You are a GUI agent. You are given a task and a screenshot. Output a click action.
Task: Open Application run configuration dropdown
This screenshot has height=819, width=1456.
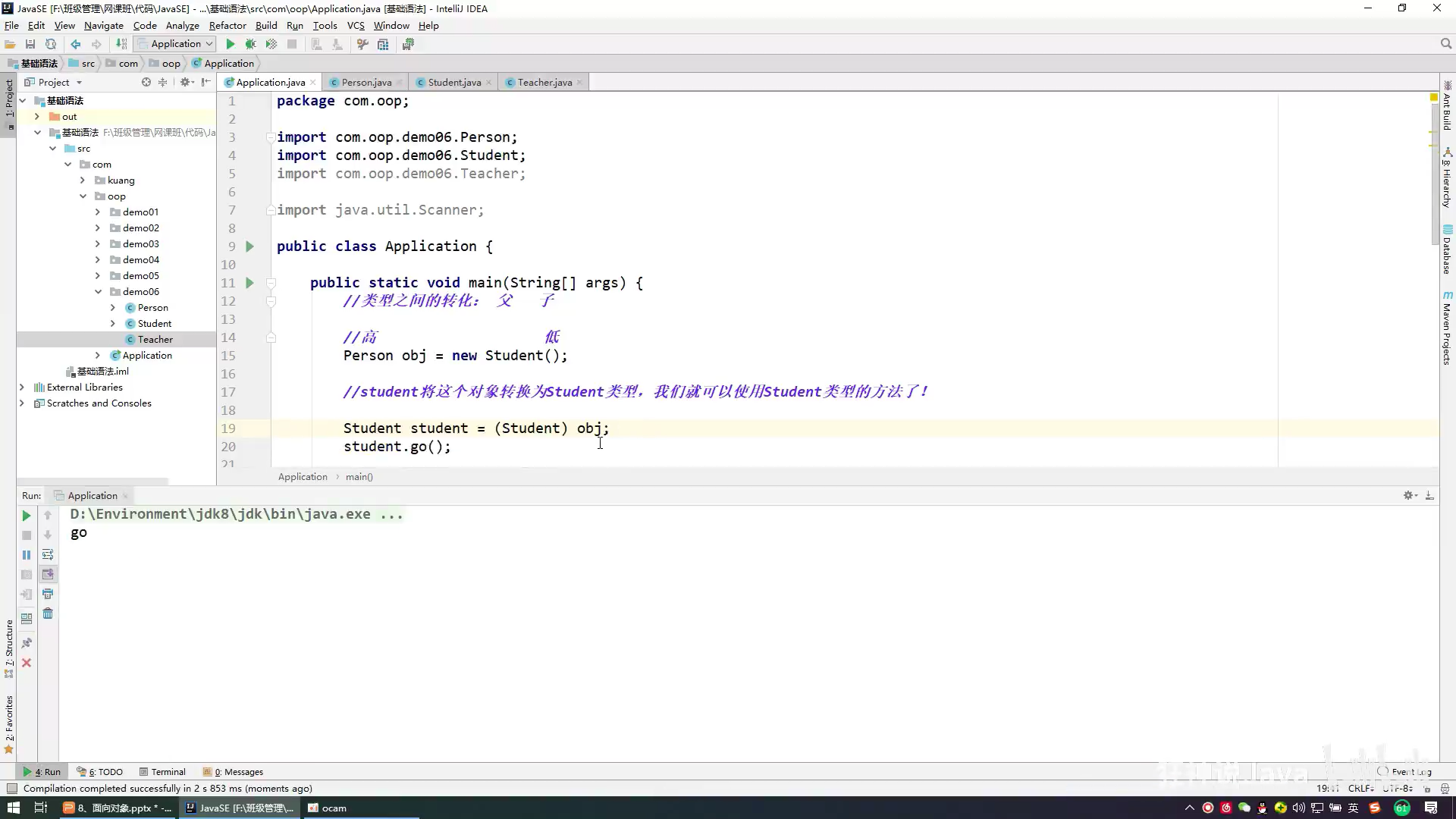point(176,44)
